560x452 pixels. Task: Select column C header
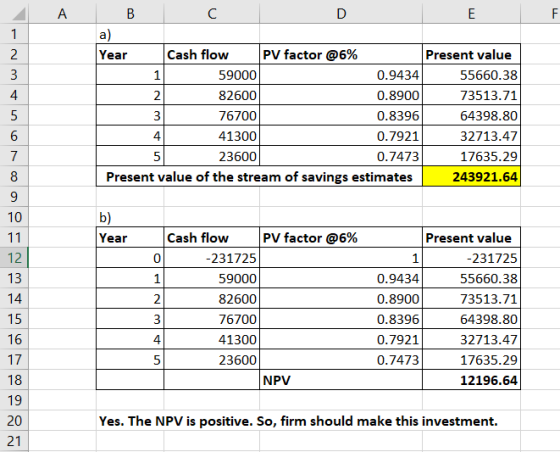[211, 14]
